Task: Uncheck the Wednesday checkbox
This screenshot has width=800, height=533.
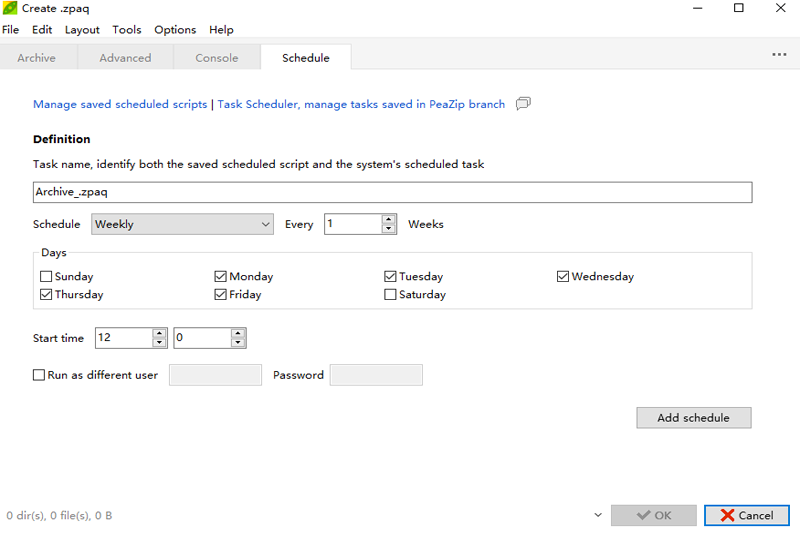Action: [x=563, y=277]
